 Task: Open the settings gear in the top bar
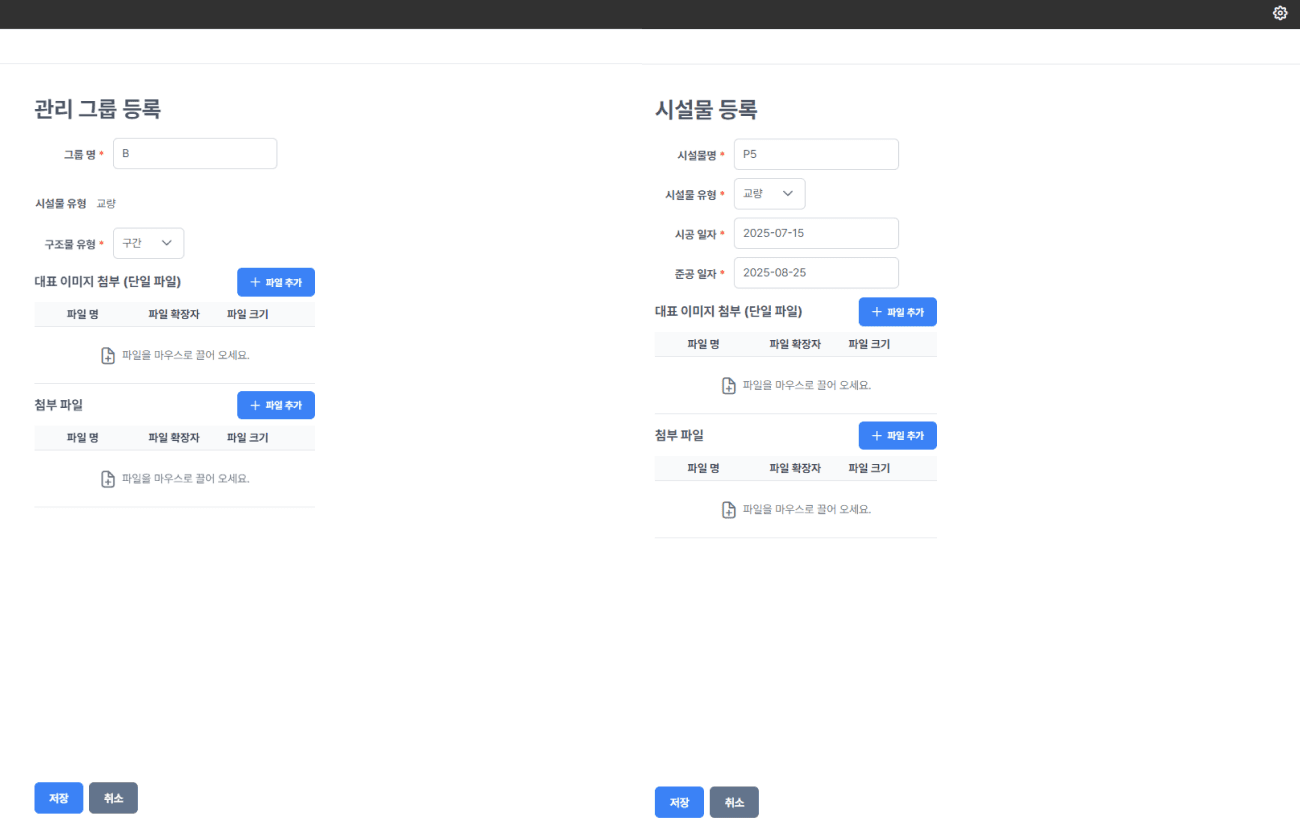coord(1280,13)
